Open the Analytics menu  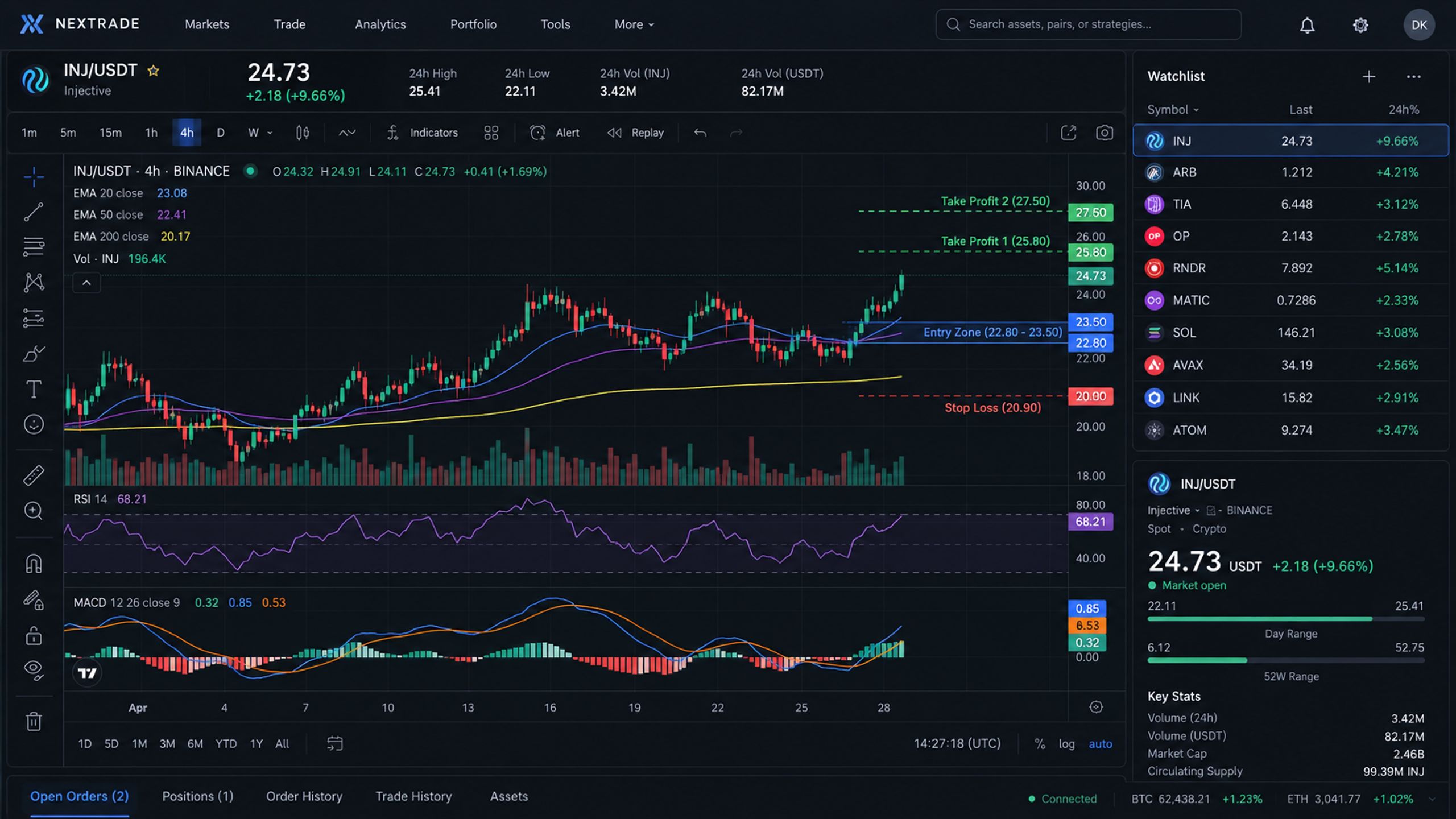coord(380,24)
